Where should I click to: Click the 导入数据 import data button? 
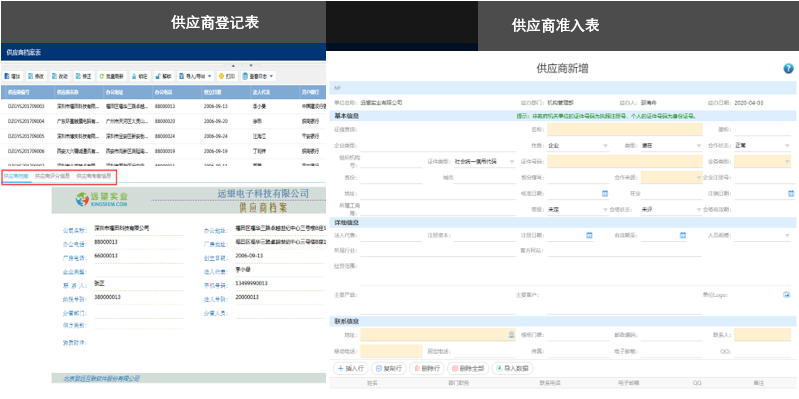tap(512, 368)
